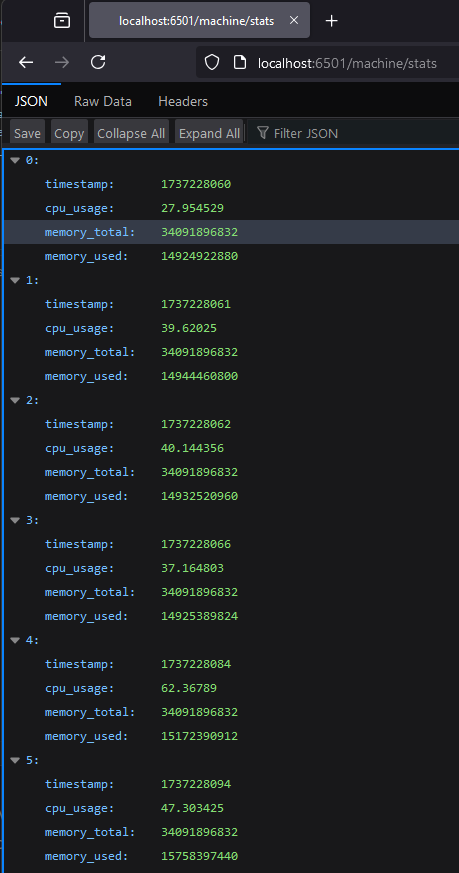Open a new tab with plus button
Image resolution: width=459 pixels, height=873 pixels.
pyautogui.click(x=331, y=21)
